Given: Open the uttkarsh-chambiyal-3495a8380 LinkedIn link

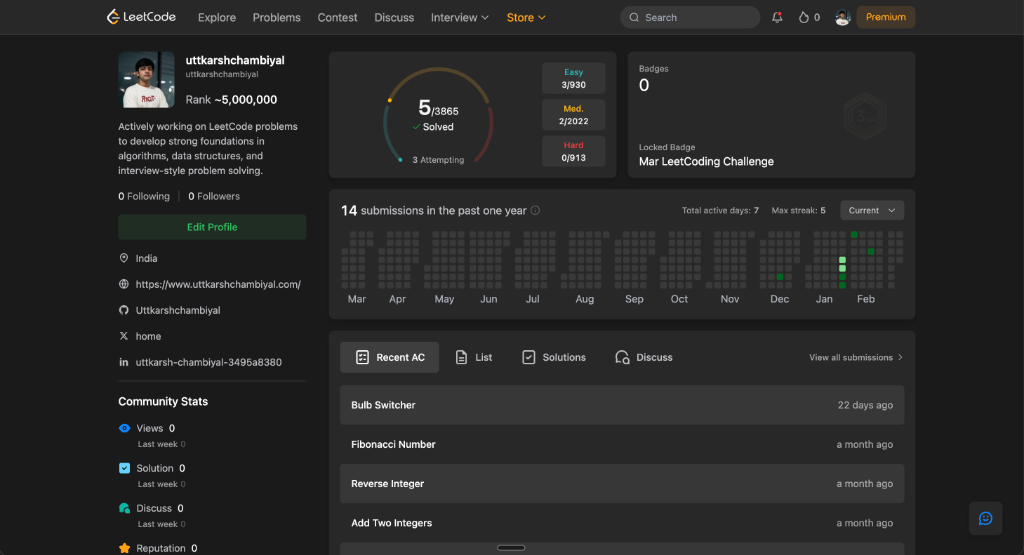Looking at the screenshot, I should coord(209,362).
